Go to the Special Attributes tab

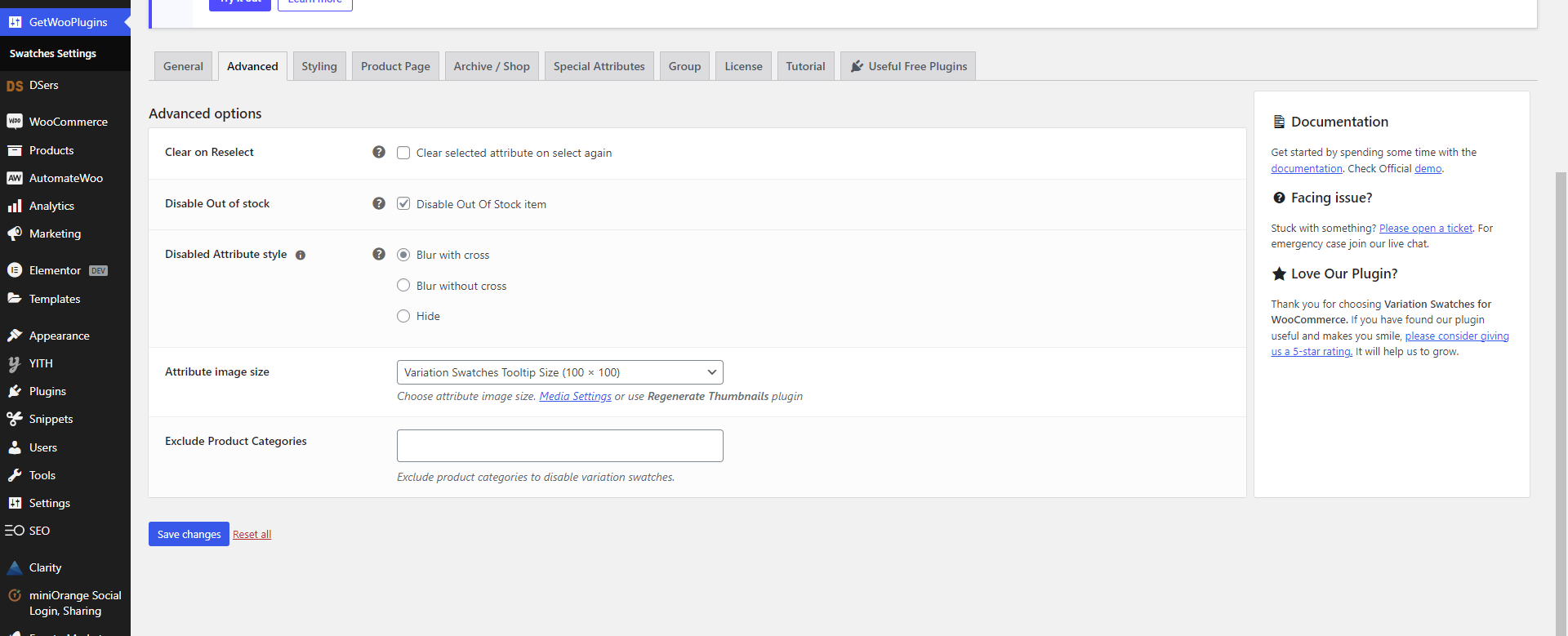599,66
